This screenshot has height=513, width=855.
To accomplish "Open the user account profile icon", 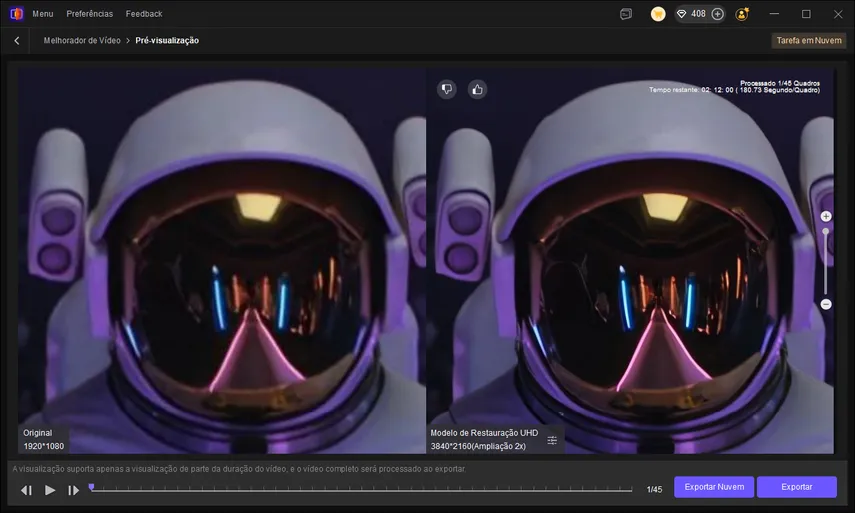I will 742,14.
